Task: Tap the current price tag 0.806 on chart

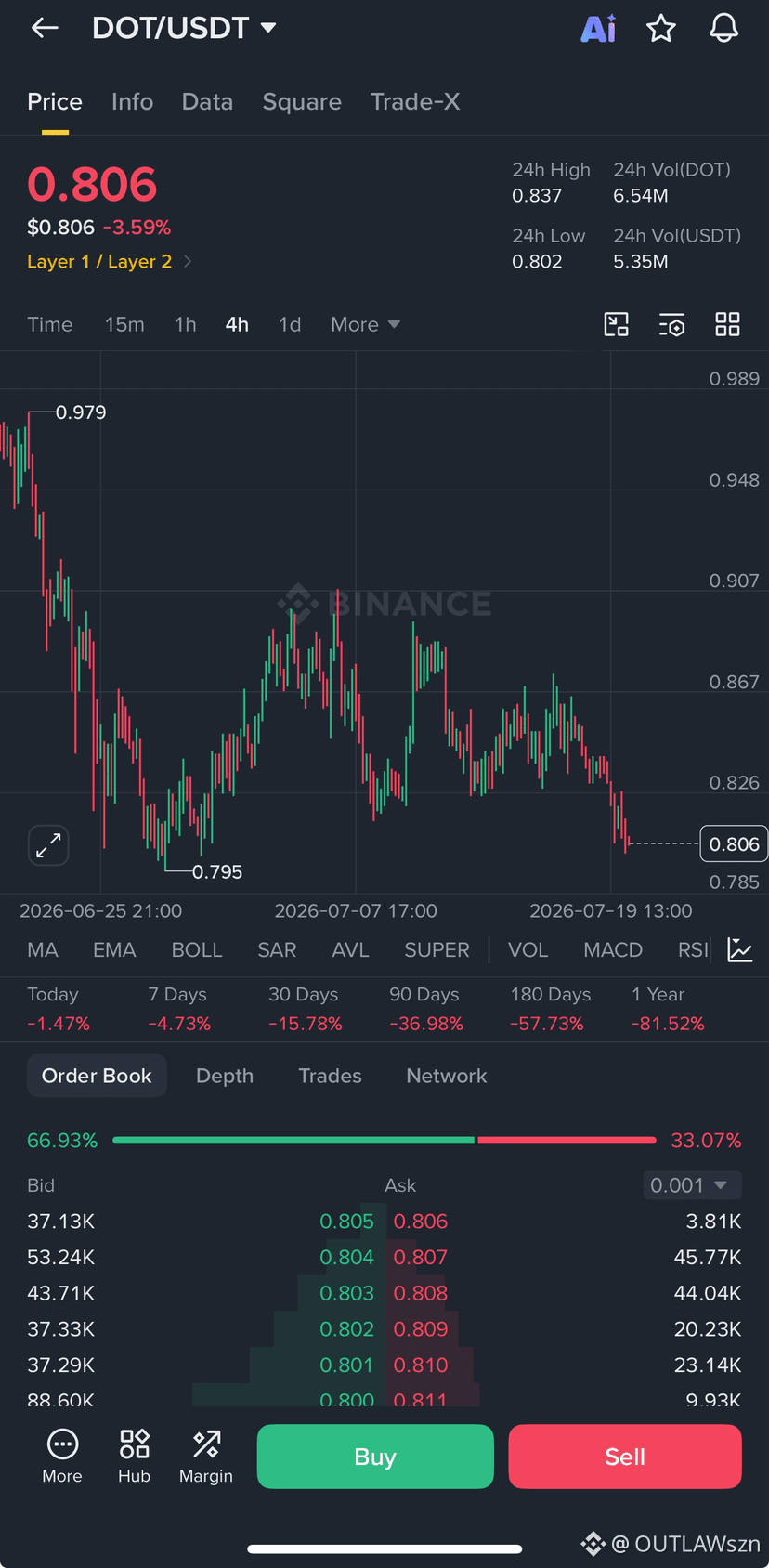Action: (734, 844)
